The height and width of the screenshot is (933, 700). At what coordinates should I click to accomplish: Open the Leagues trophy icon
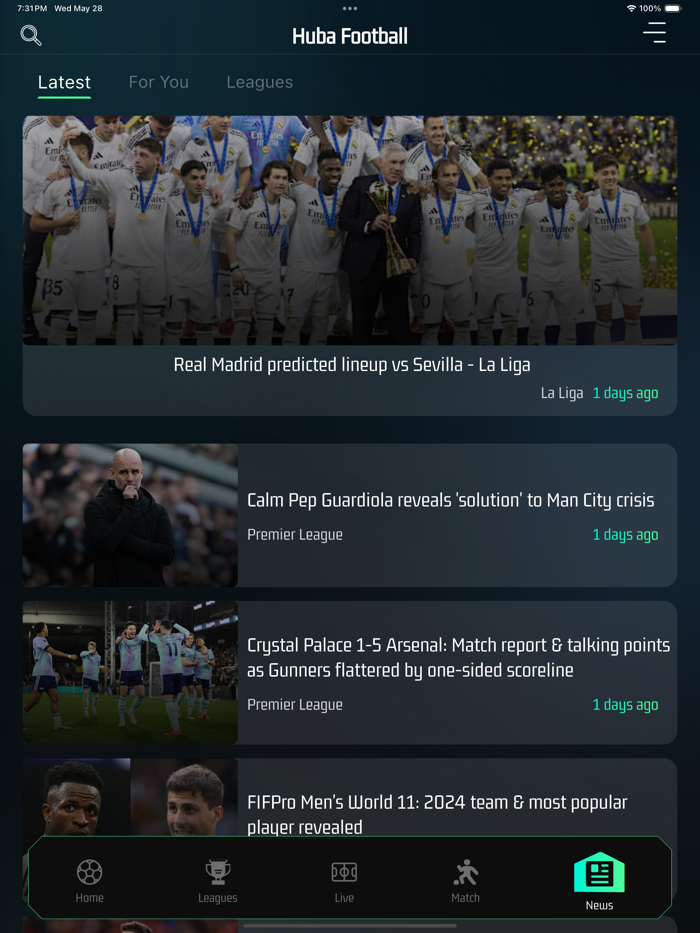click(x=218, y=872)
